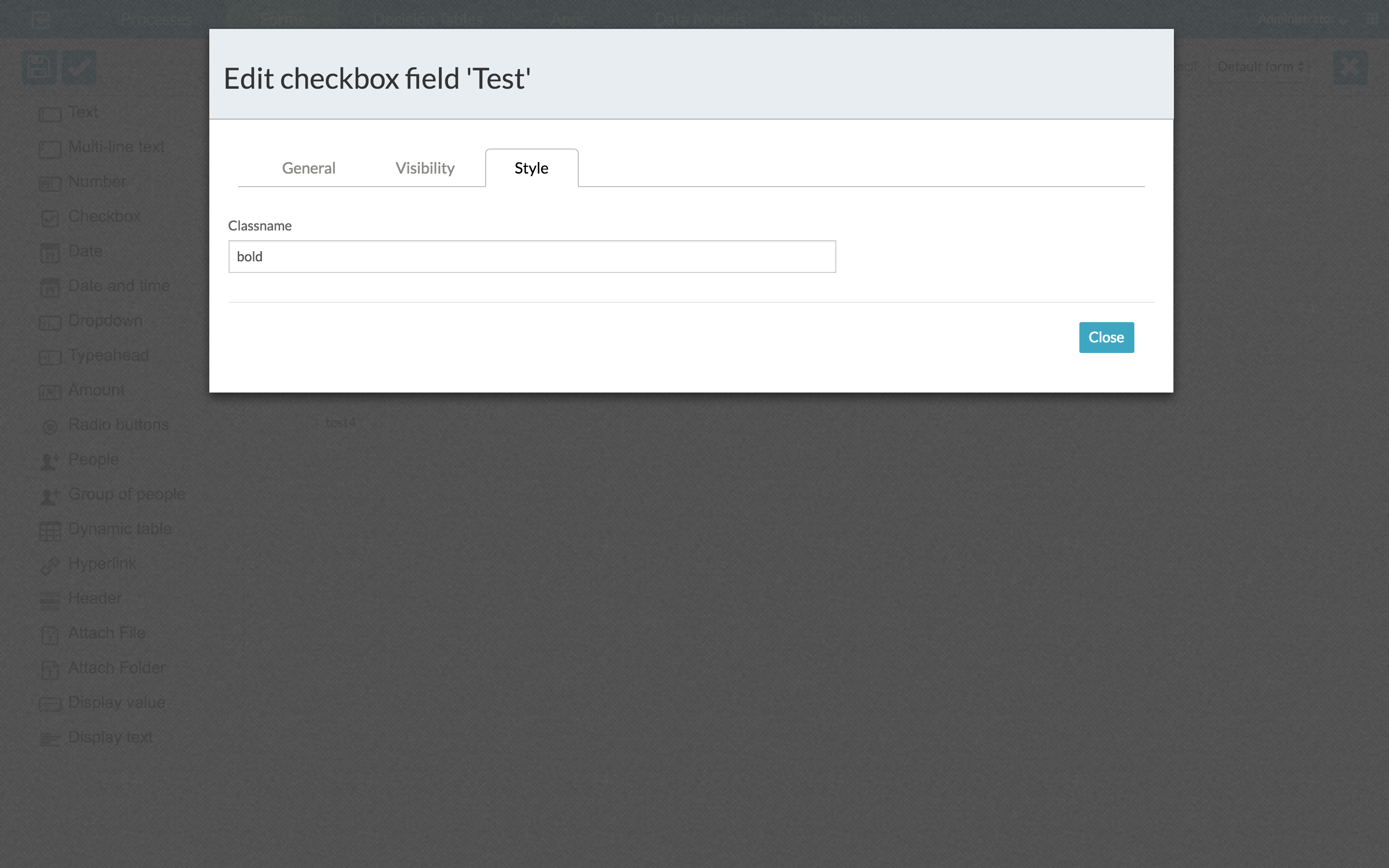Select the Header palette icon
Screen dimensions: 1389x868
point(50,600)
